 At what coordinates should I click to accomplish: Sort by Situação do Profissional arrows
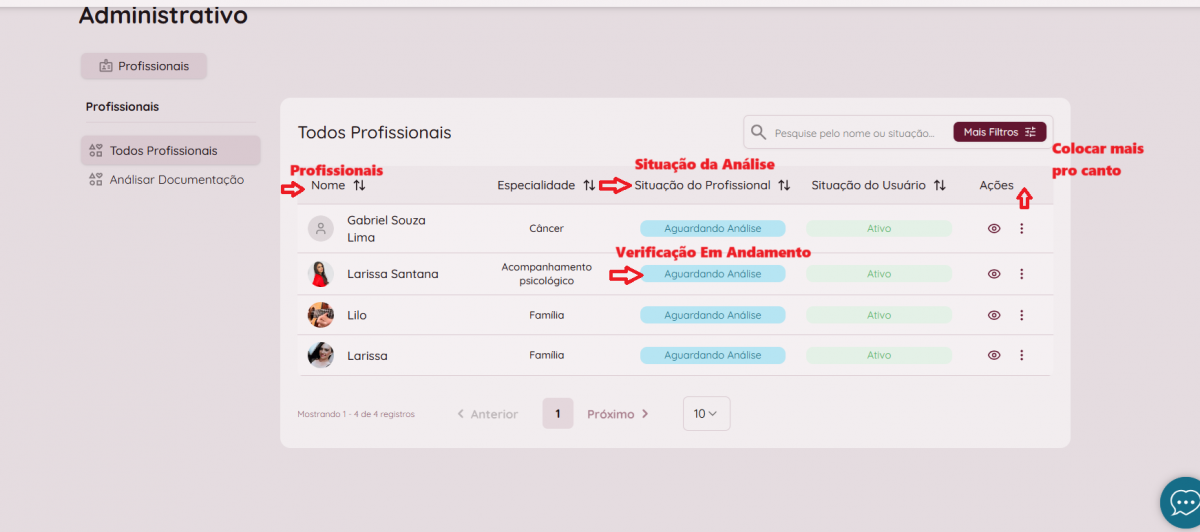(784, 185)
